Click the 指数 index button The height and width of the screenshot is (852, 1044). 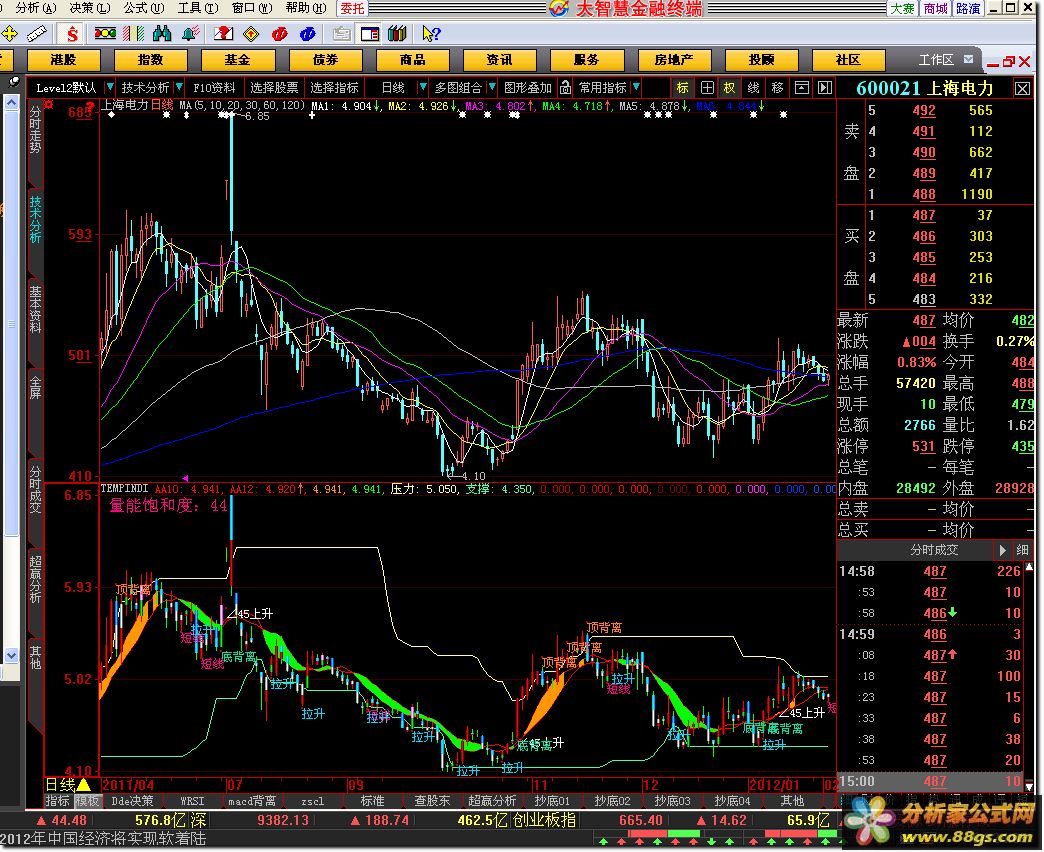click(x=150, y=60)
